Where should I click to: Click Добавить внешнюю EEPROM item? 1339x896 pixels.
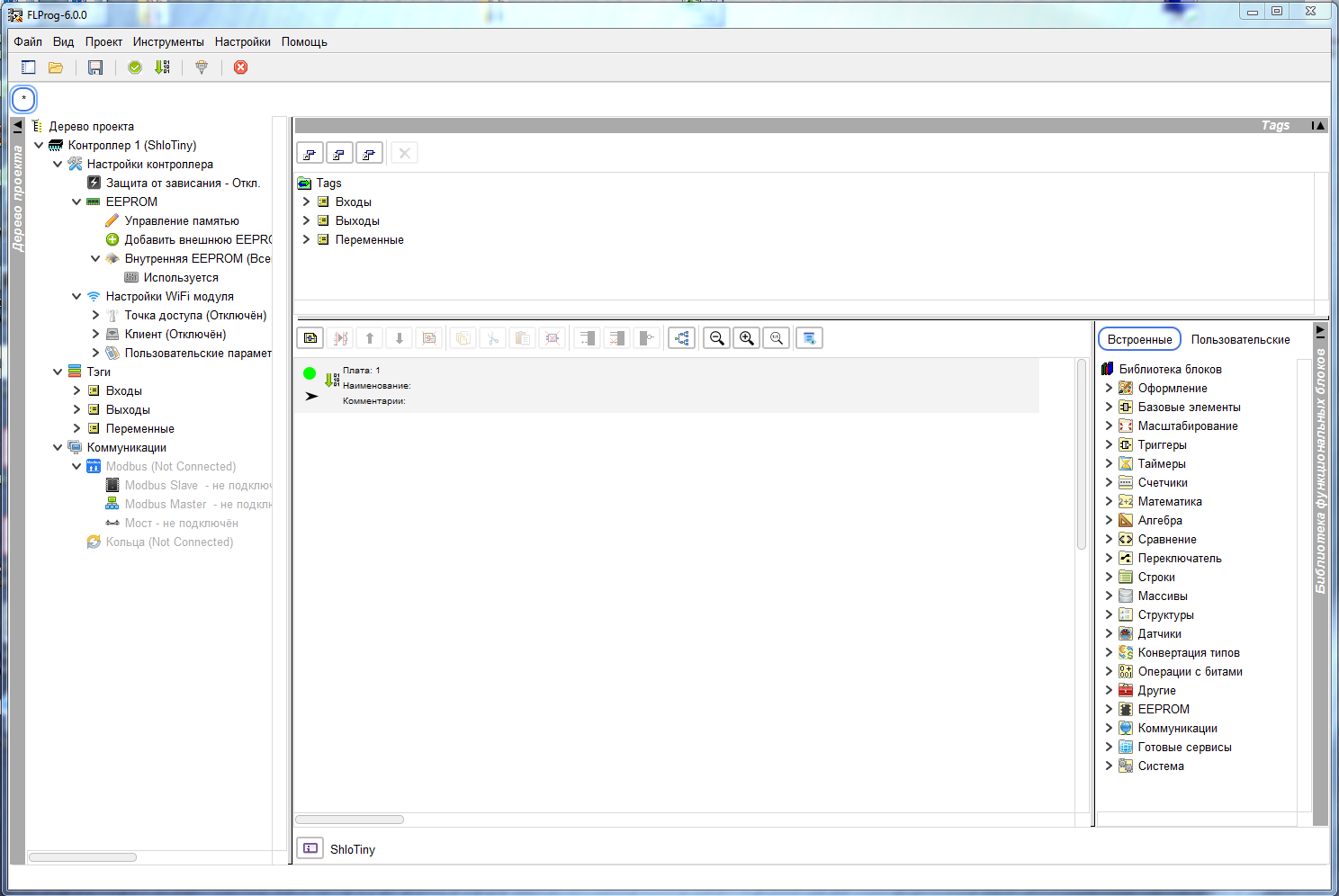(x=198, y=239)
